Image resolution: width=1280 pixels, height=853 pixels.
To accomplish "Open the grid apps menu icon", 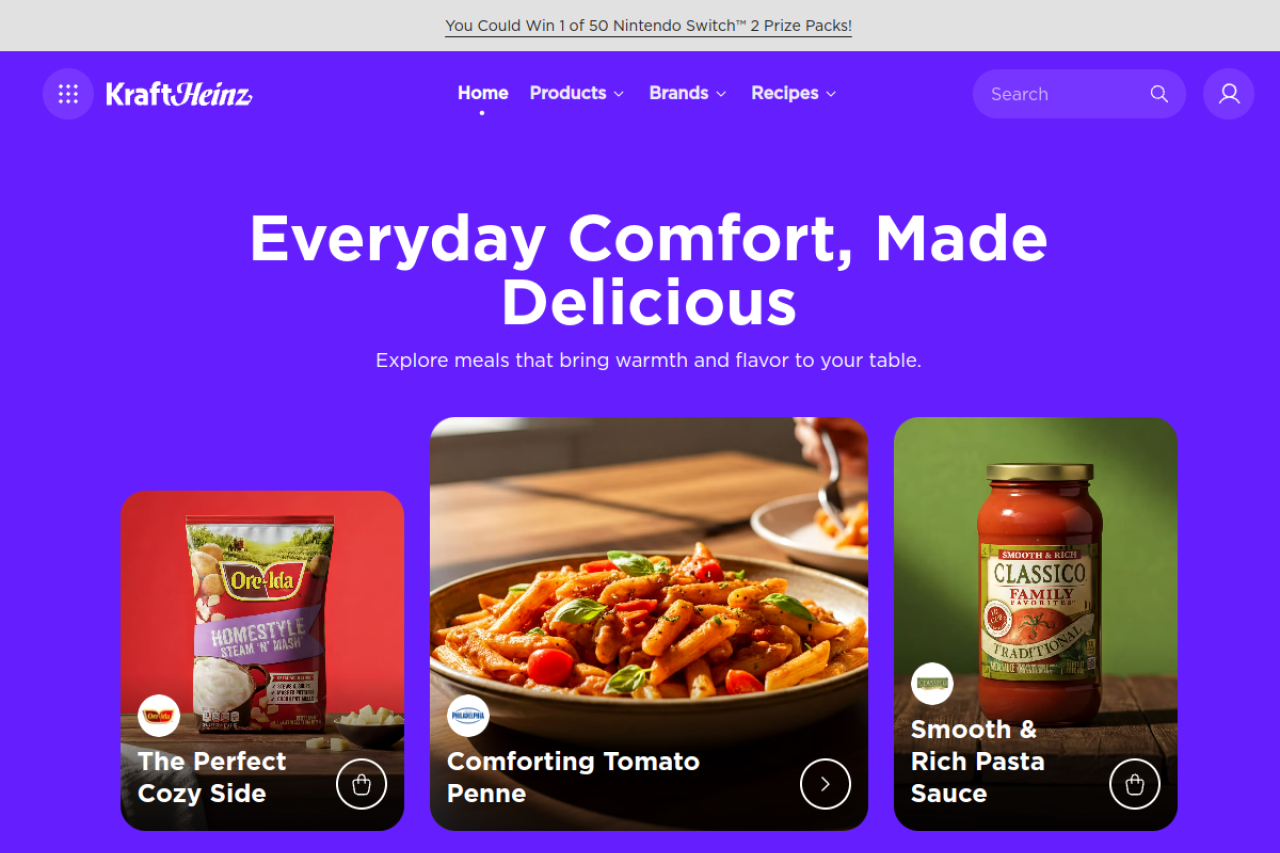I will (x=68, y=94).
